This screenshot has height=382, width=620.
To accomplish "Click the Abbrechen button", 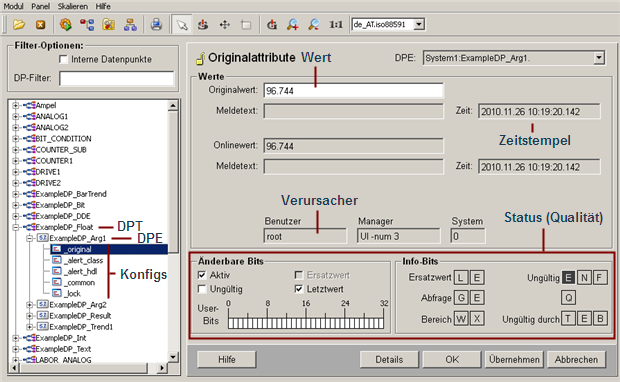I will coord(577,359).
